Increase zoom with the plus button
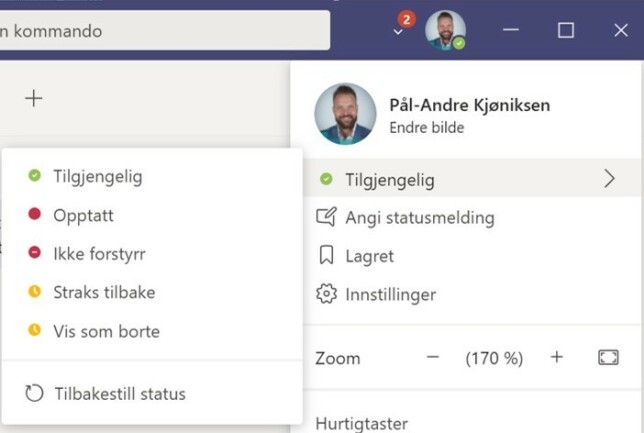Viewport: 644px width, 433px height. (x=557, y=357)
